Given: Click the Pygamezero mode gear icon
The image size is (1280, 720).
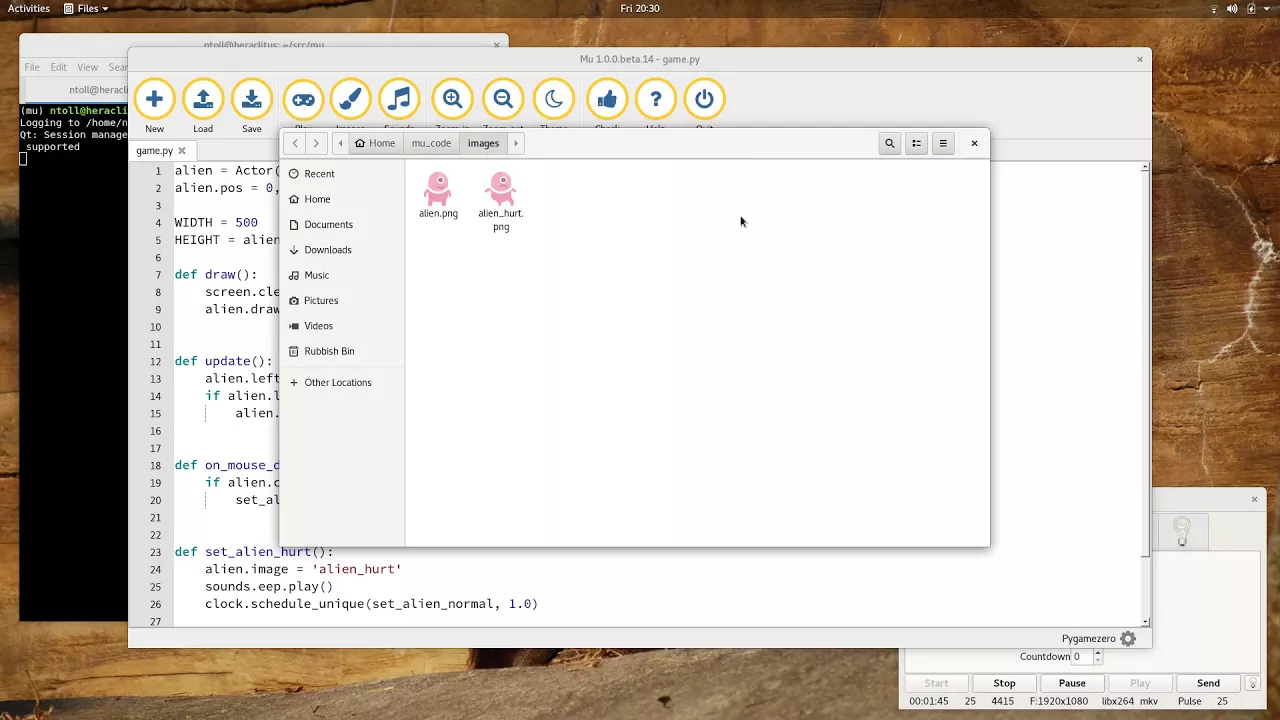Looking at the screenshot, I should pyautogui.click(x=1128, y=638).
